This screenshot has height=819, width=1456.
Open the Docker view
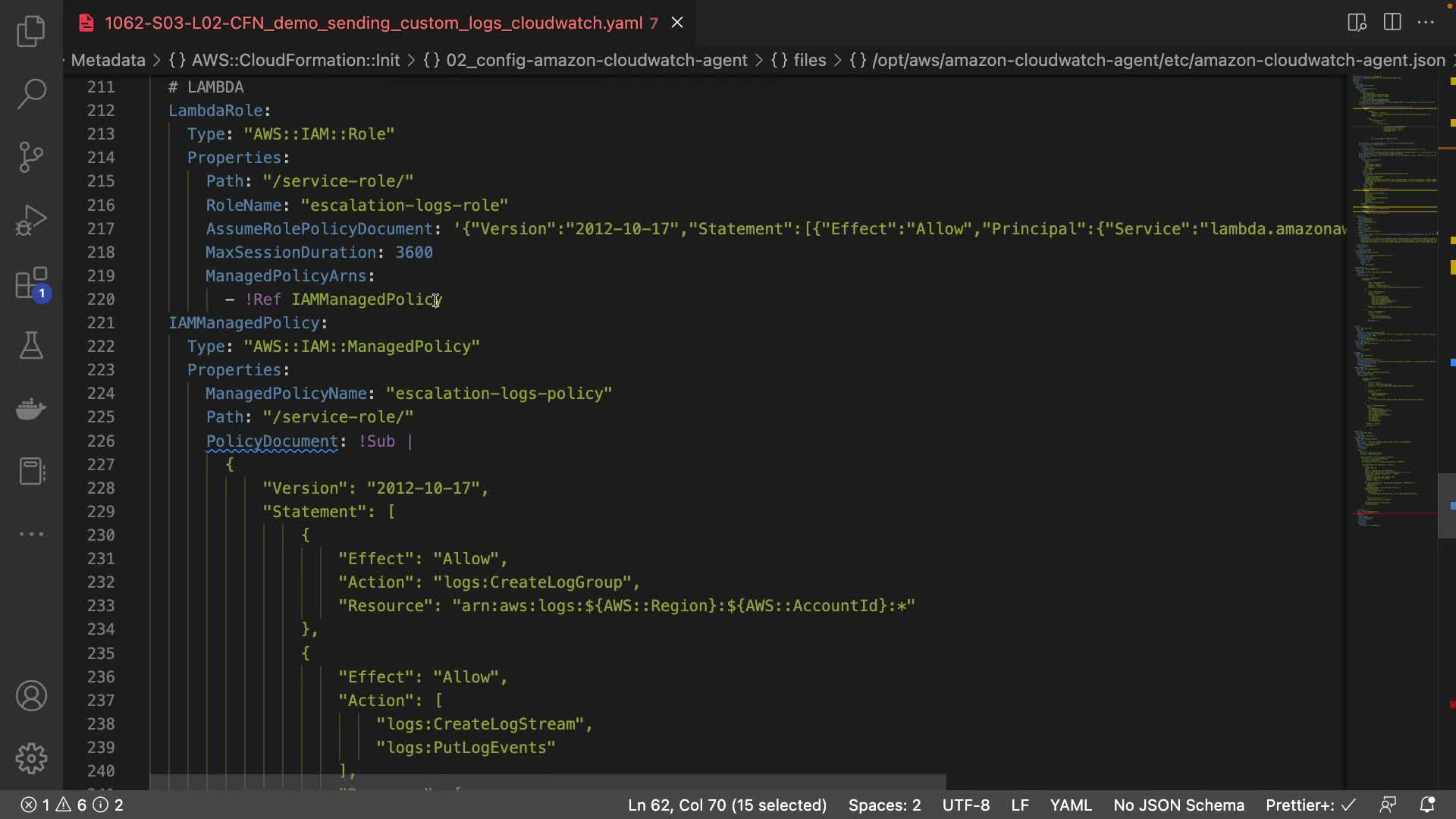(x=31, y=409)
